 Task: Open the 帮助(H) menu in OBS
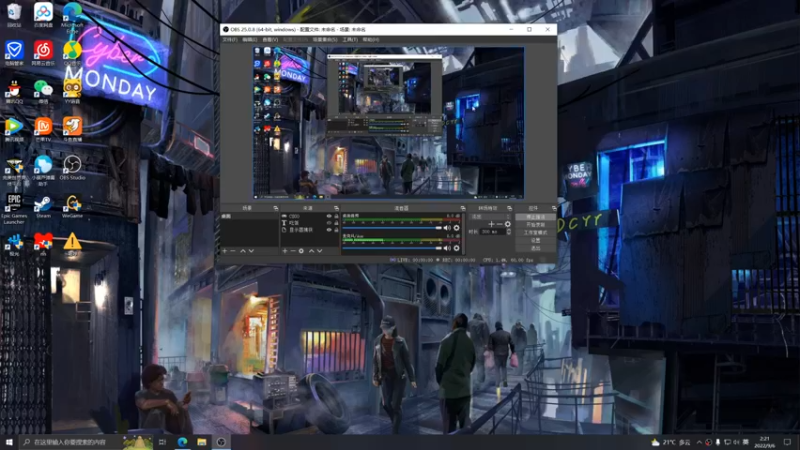(x=371, y=39)
